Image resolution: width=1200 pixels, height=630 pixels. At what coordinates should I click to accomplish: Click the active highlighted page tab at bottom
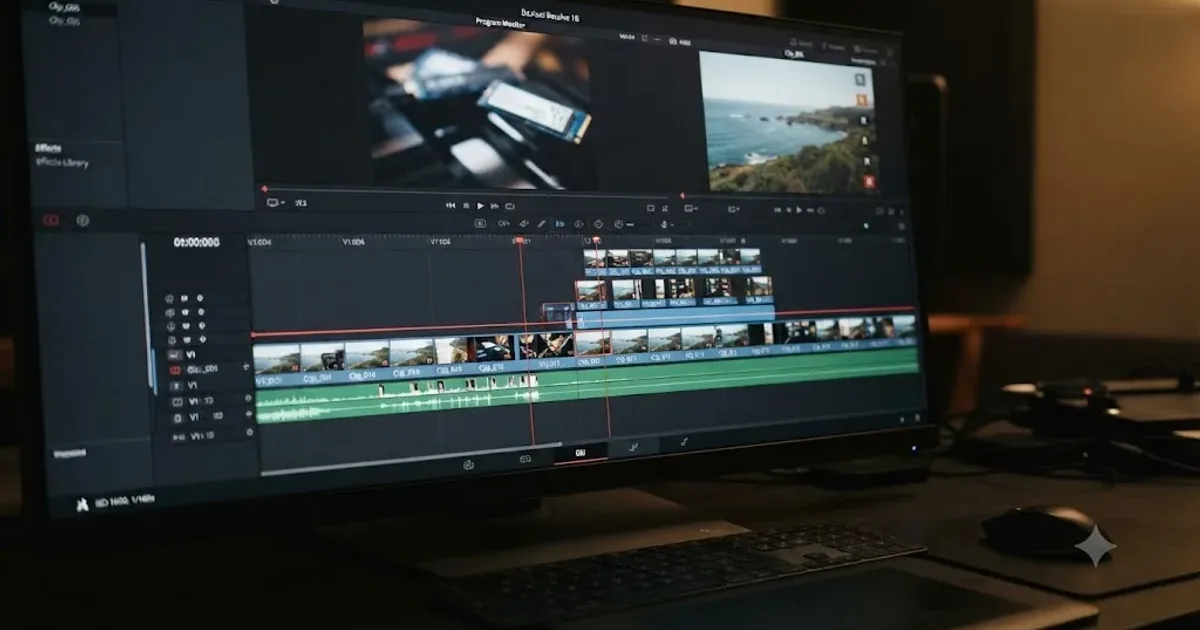pyautogui.click(x=580, y=453)
